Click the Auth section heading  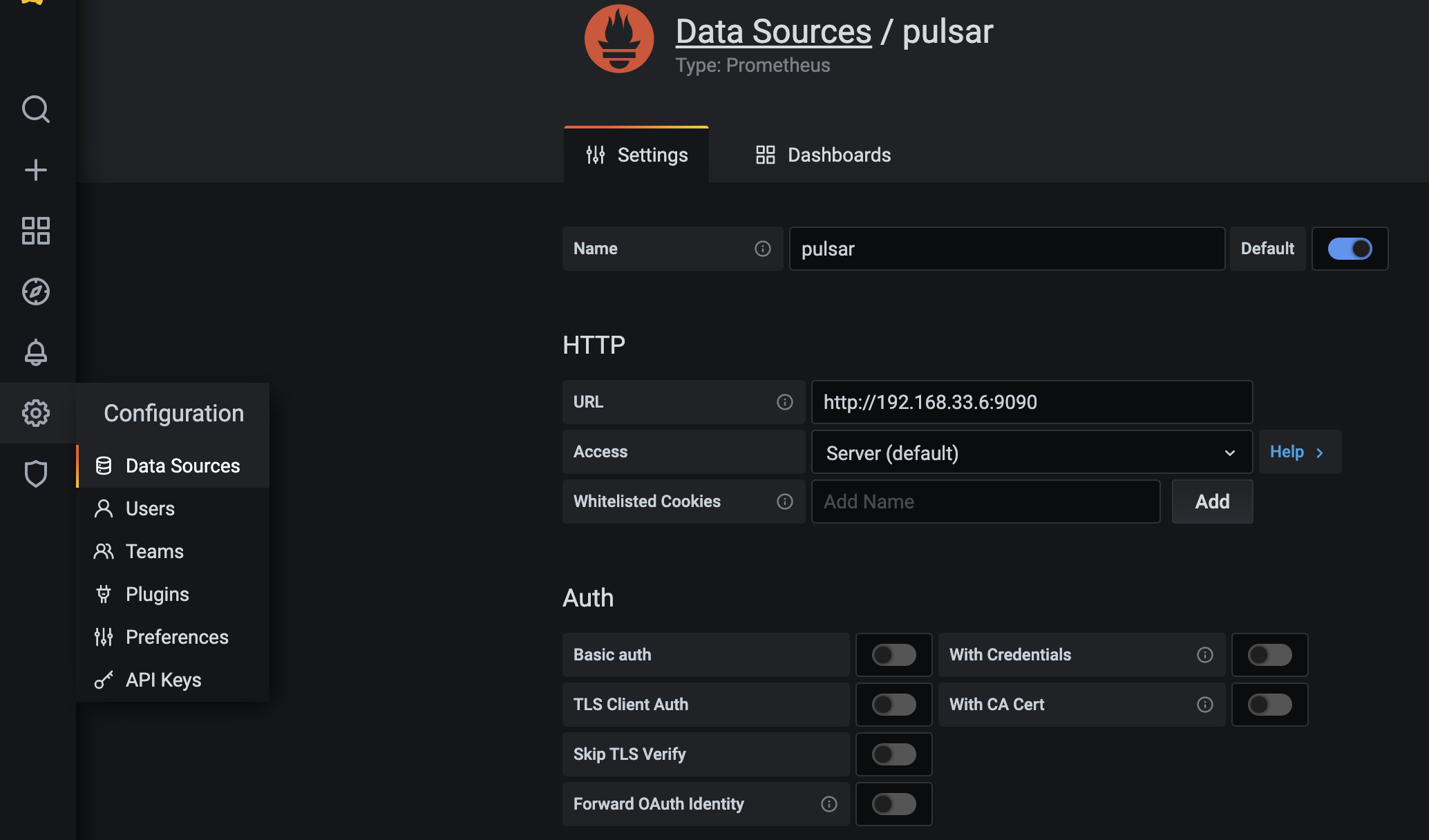coord(588,598)
